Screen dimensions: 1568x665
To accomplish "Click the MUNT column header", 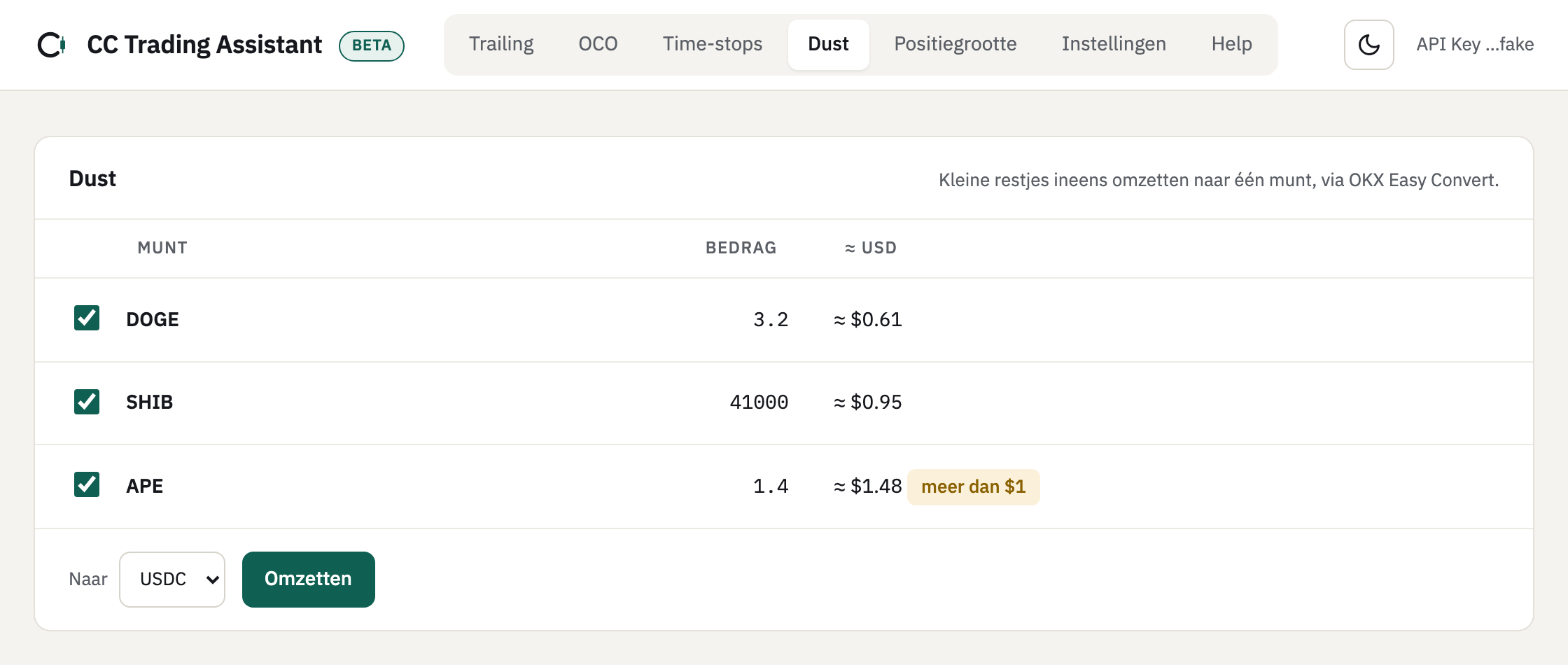I will 162,248.
